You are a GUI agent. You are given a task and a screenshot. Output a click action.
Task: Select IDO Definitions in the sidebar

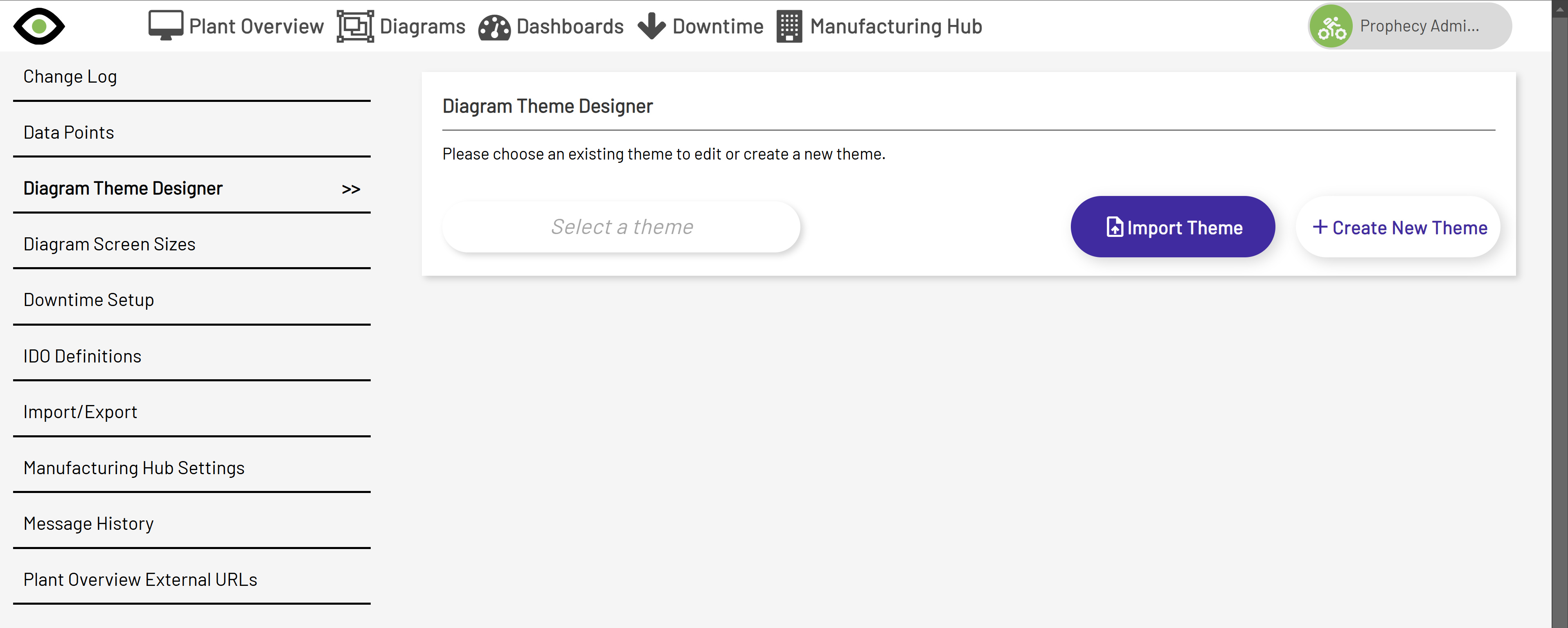[81, 356]
